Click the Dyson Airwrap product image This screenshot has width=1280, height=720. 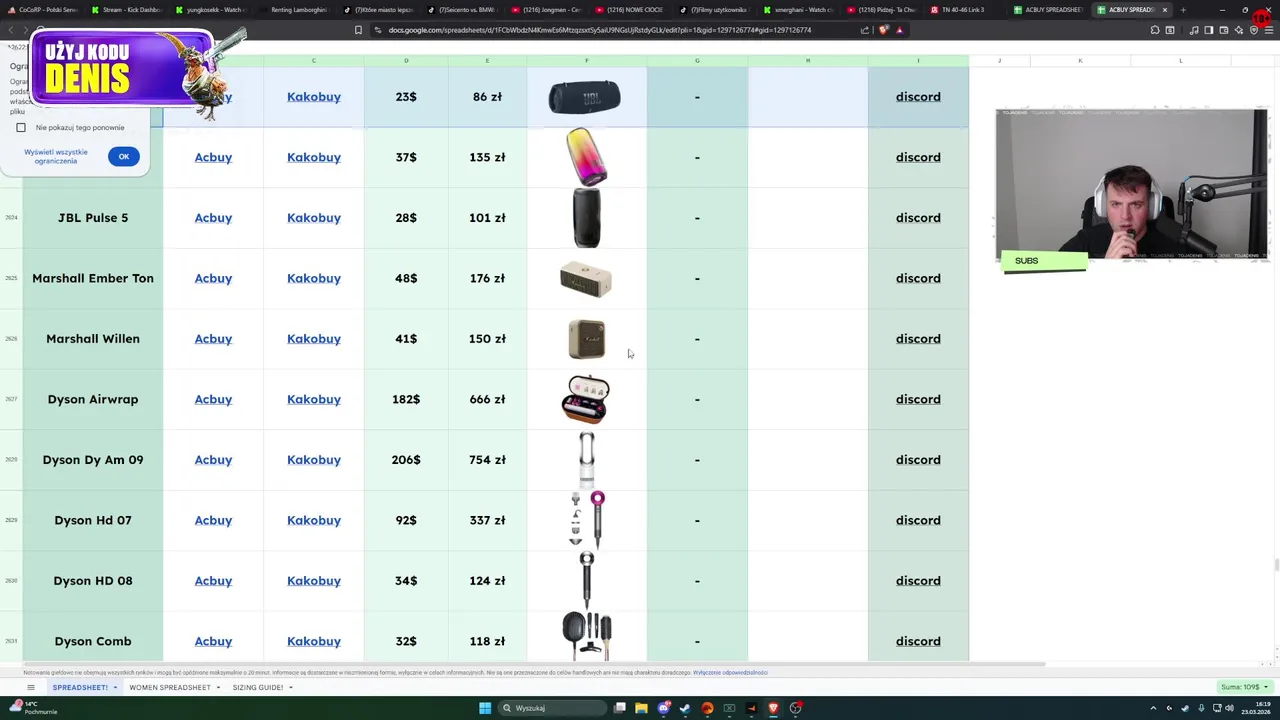(x=586, y=399)
